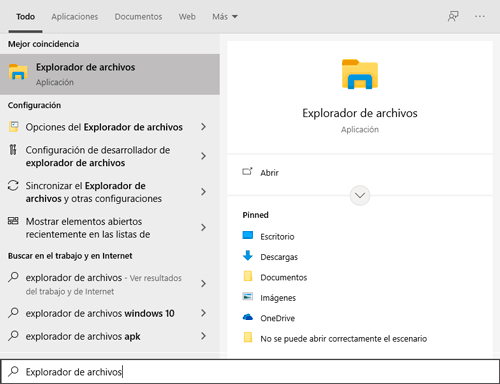Click Explorador de archivos title in preview pane
The height and width of the screenshot is (384, 500).
pos(360,113)
